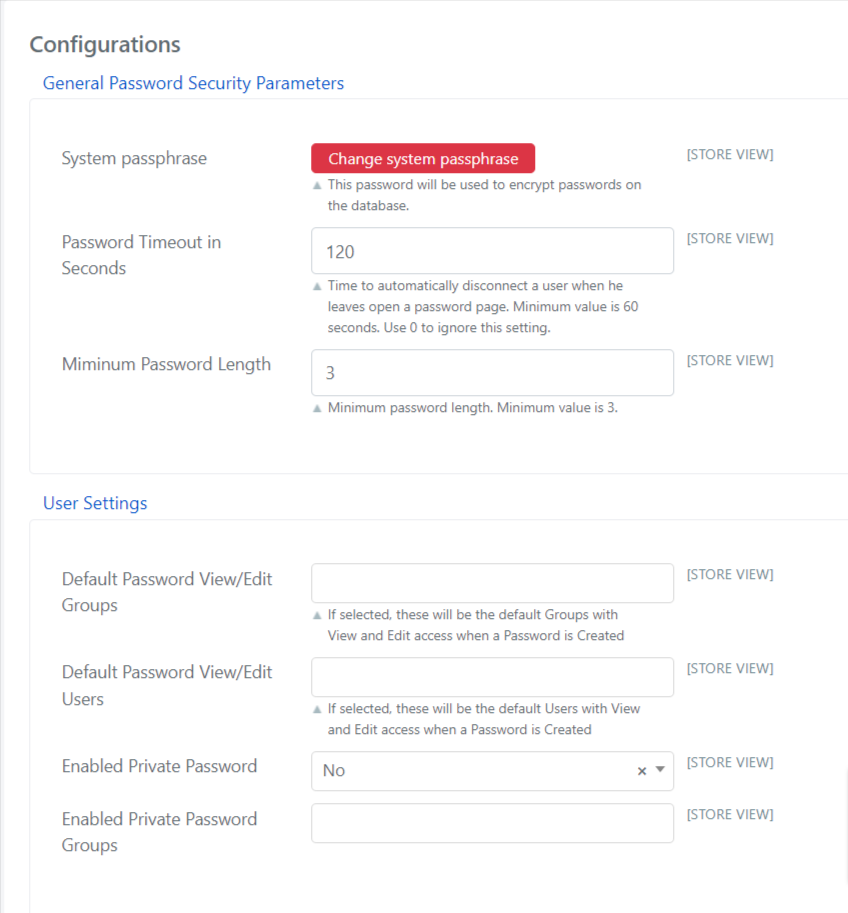Click the triangle hint icon under System passphrase
This screenshot has width=848, height=913.
click(x=317, y=186)
